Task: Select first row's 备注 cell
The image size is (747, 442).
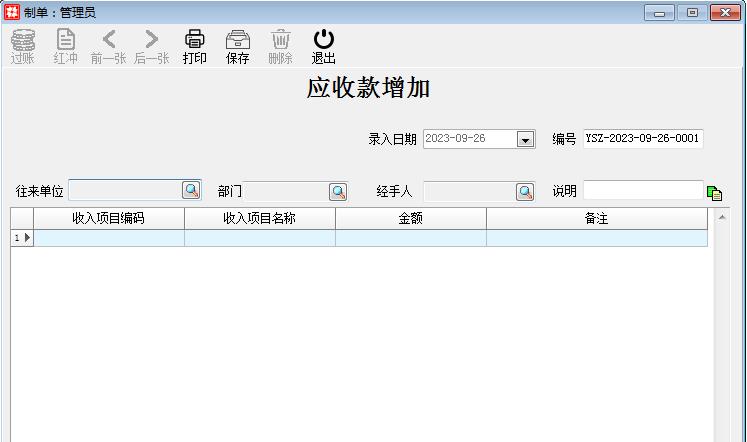Action: (596, 238)
